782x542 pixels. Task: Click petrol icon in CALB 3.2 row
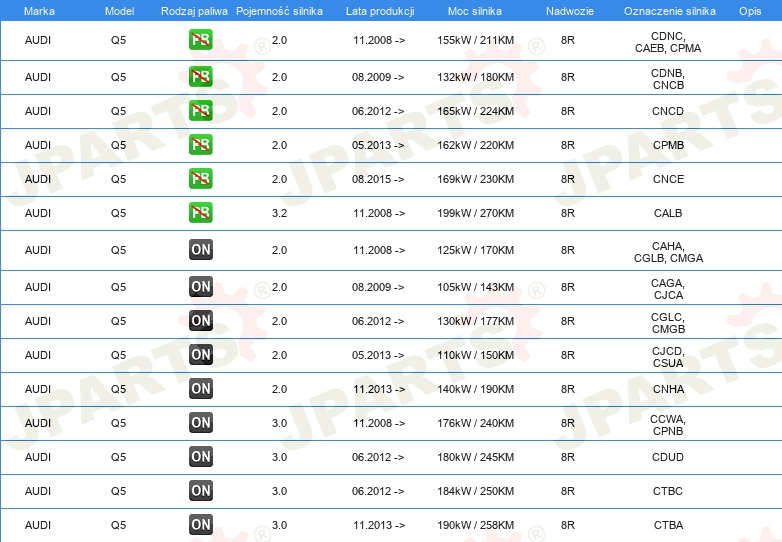[x=200, y=212]
